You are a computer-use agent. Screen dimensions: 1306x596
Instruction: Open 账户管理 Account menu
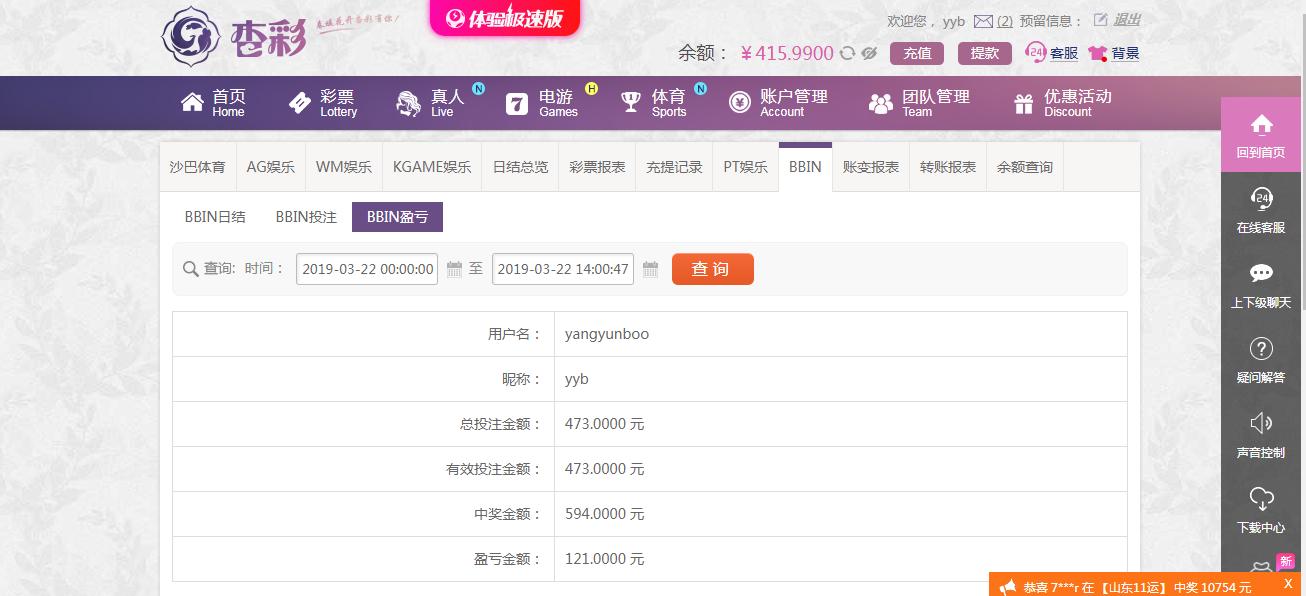tap(778, 103)
